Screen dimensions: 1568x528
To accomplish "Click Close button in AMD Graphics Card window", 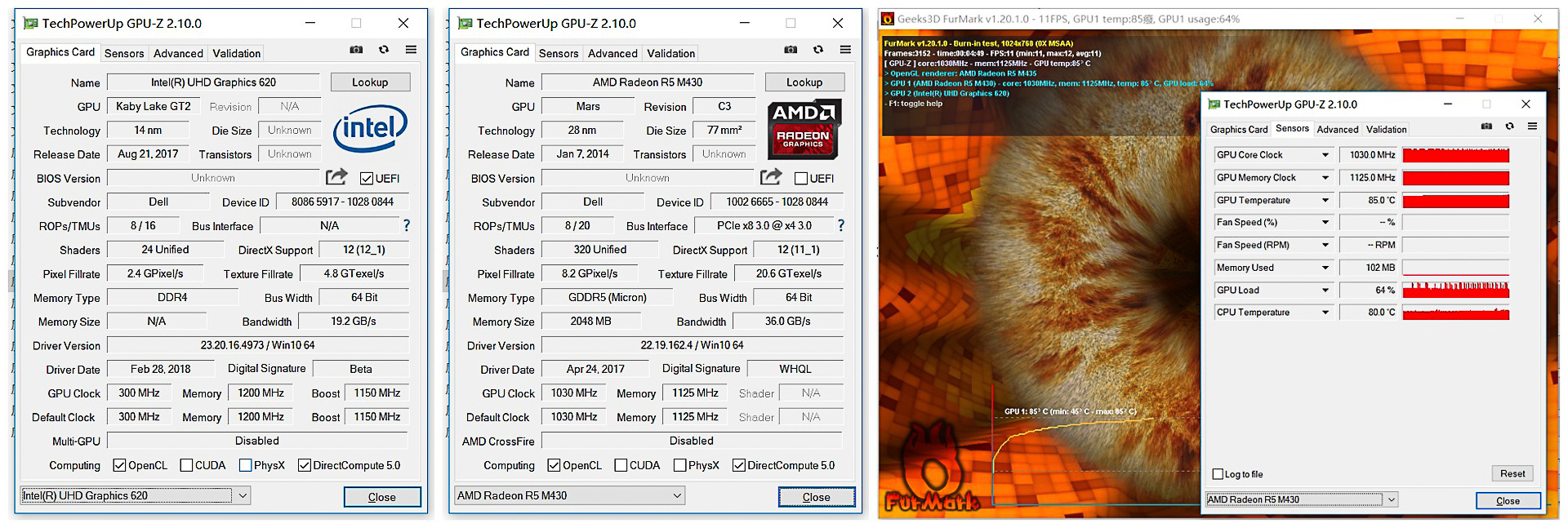I will pos(817,497).
